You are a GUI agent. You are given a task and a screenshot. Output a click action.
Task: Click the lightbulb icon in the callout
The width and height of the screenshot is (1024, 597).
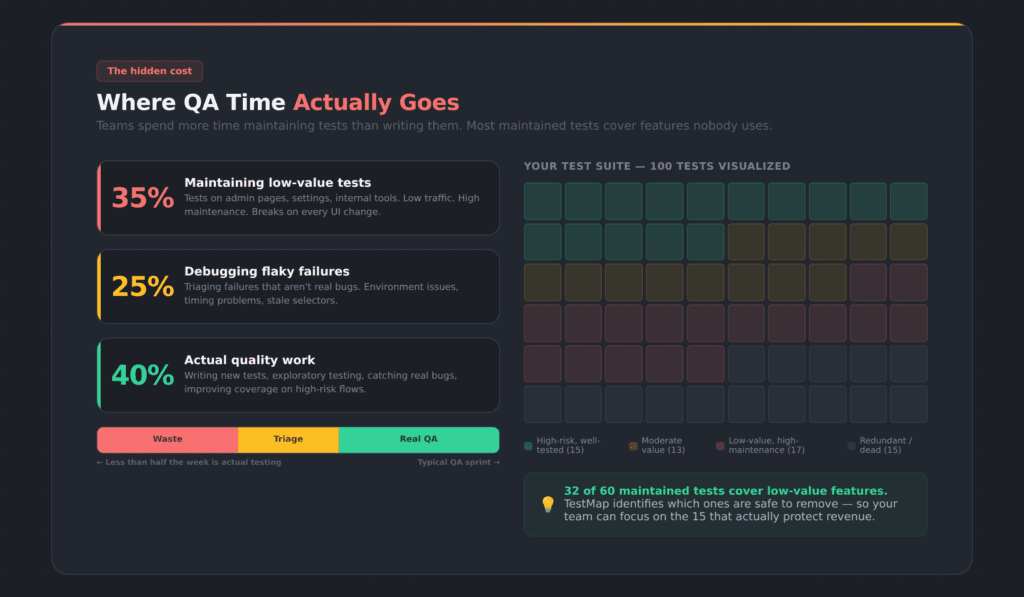click(547, 504)
